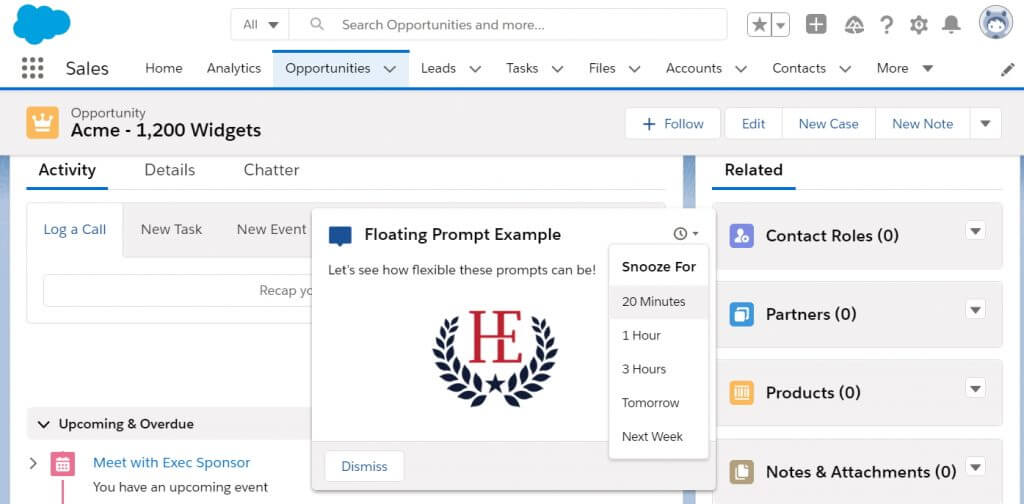
Task: Collapse the Upcoming & Overdue section
Action: click(x=44, y=424)
